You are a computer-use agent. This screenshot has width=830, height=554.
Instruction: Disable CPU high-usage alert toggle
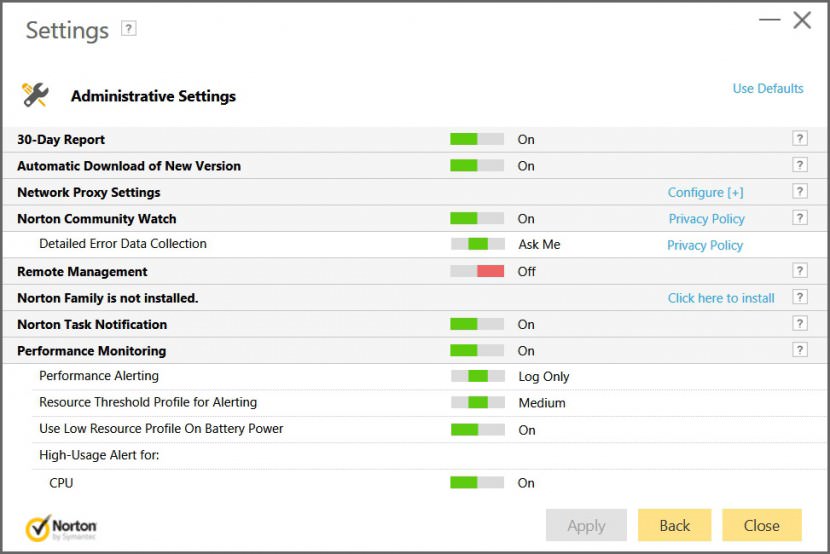click(477, 483)
